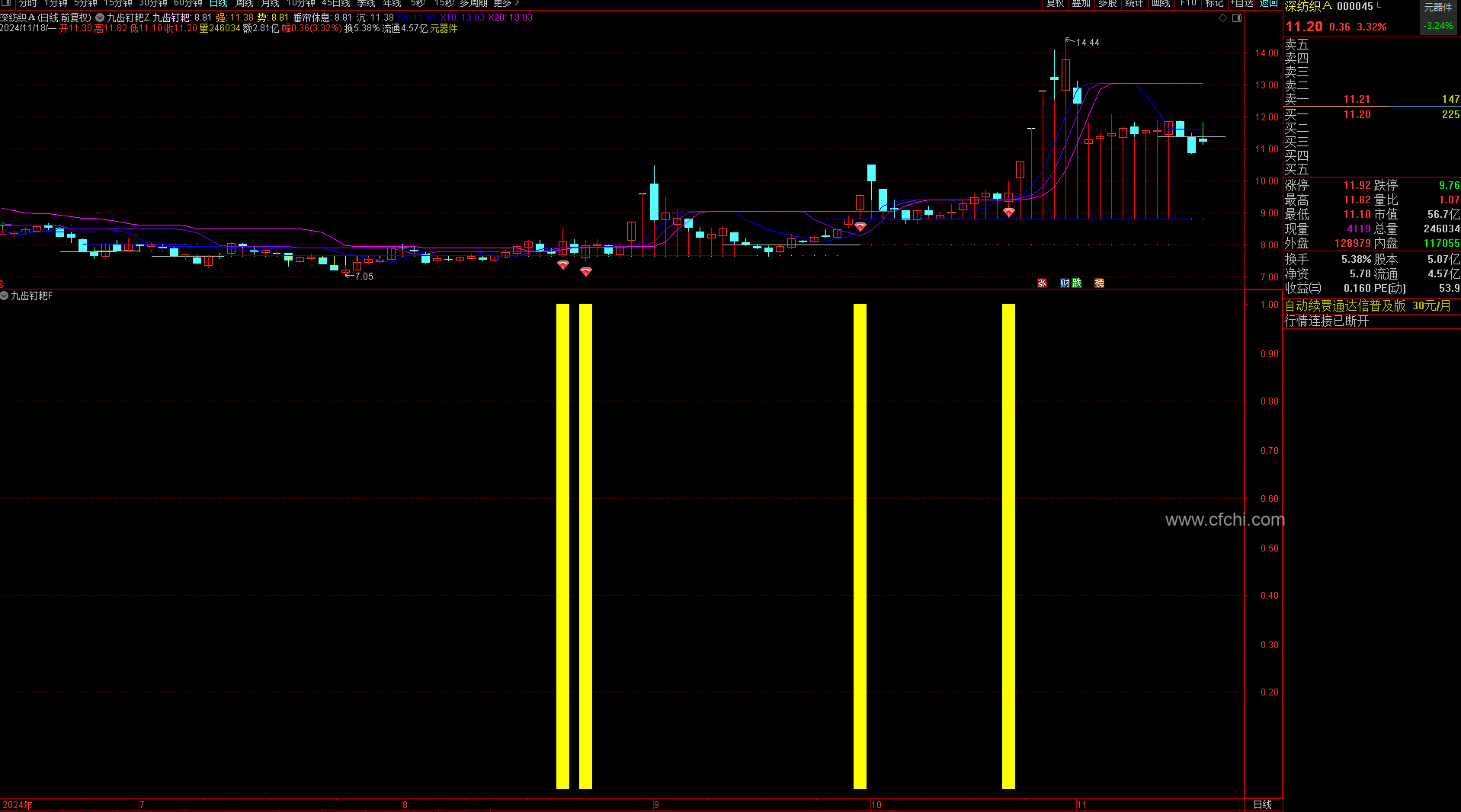Click the panel layout icon at top-left
This screenshot has height=812, width=1461.
6,3
